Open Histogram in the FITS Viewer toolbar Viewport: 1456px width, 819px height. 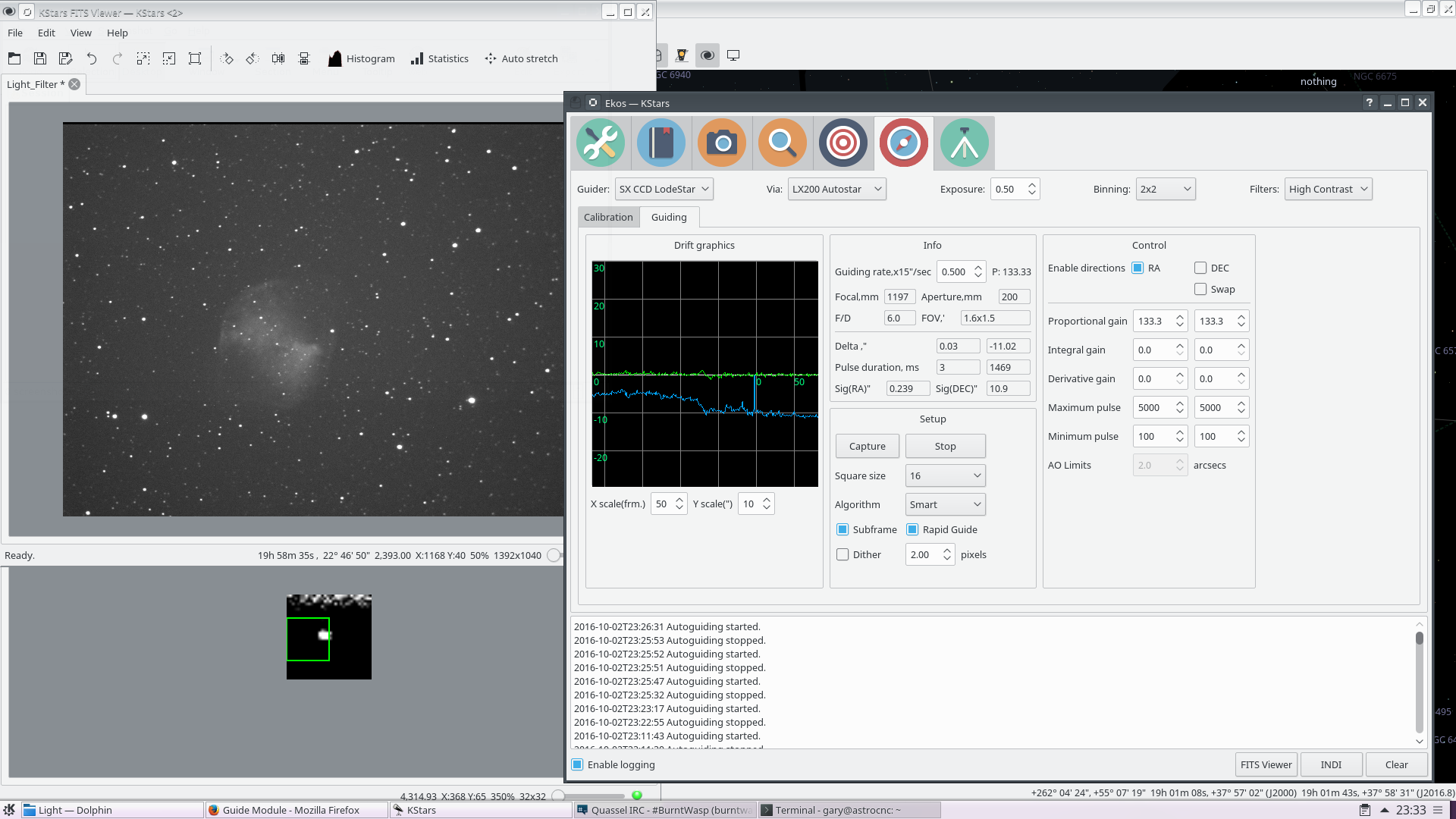[x=361, y=58]
